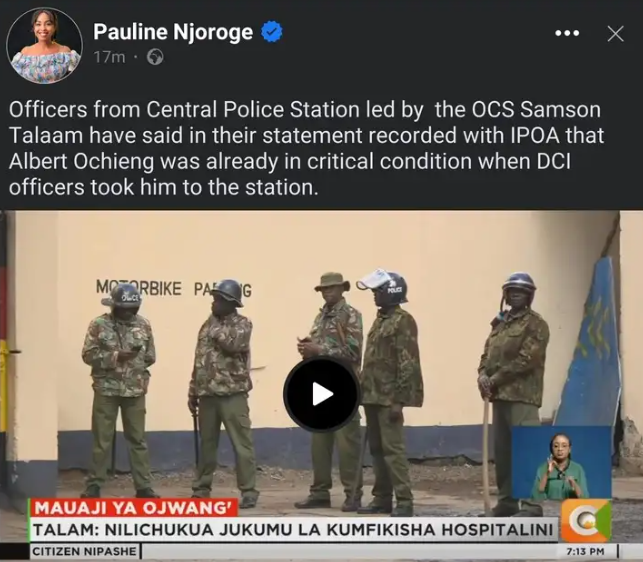643x562 pixels.
Task: Click the 17m post timestamp
Action: [x=109, y=57]
